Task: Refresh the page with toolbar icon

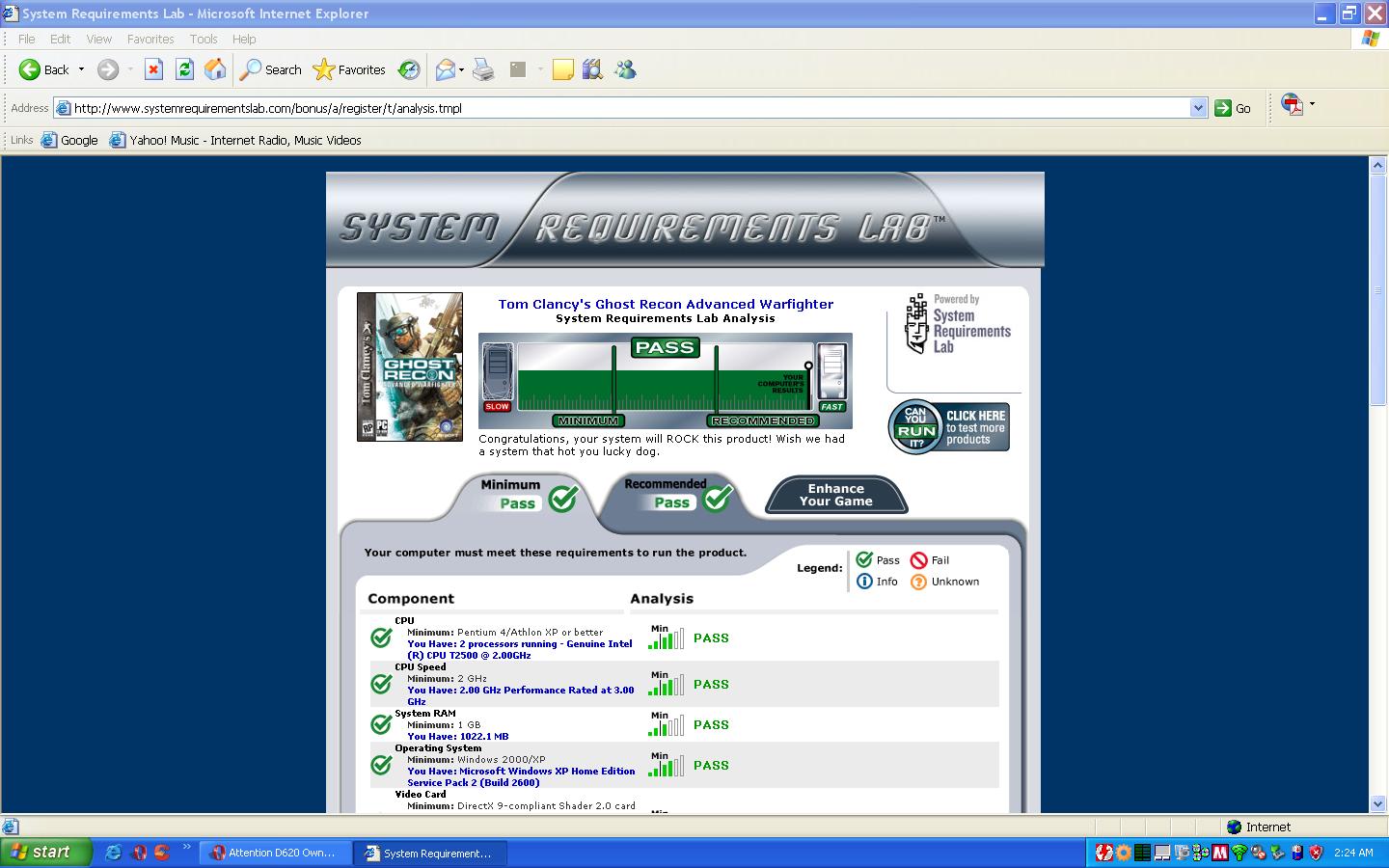Action: [x=184, y=69]
